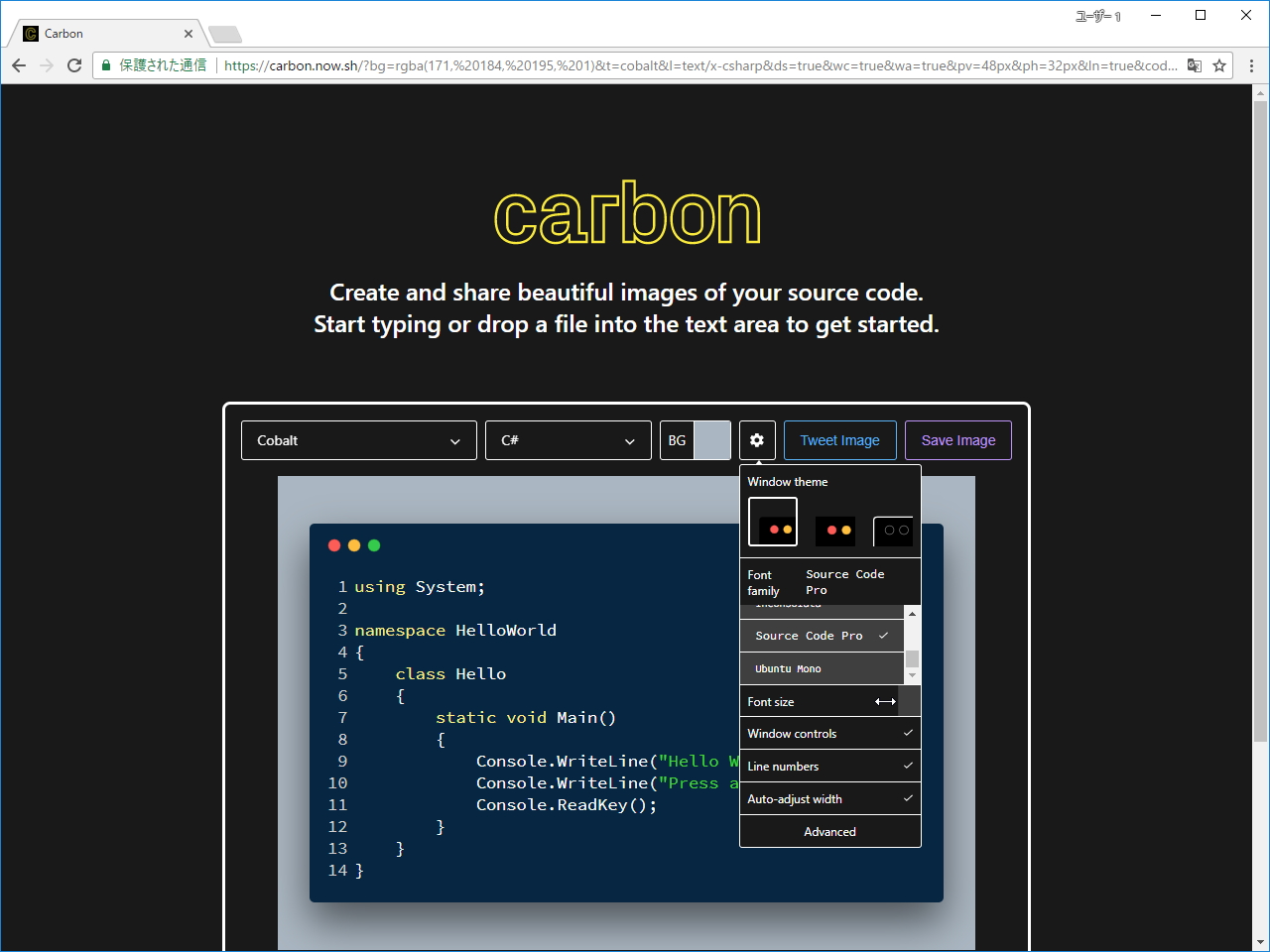Toggle the Auto-adjust width option
Image resolution: width=1270 pixels, height=952 pixels.
coord(830,799)
